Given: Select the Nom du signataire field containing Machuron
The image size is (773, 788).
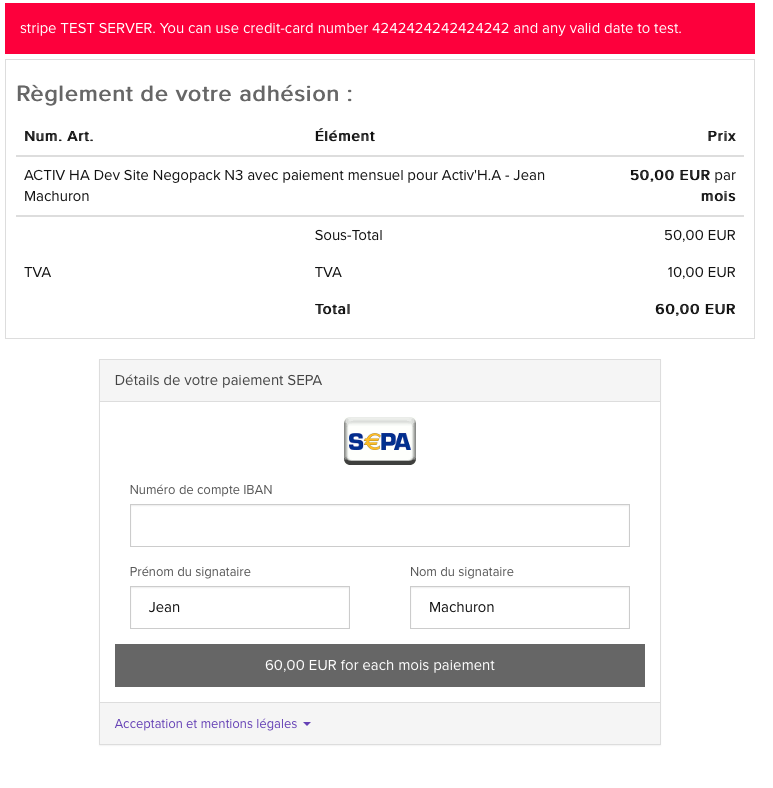Looking at the screenshot, I should point(520,607).
